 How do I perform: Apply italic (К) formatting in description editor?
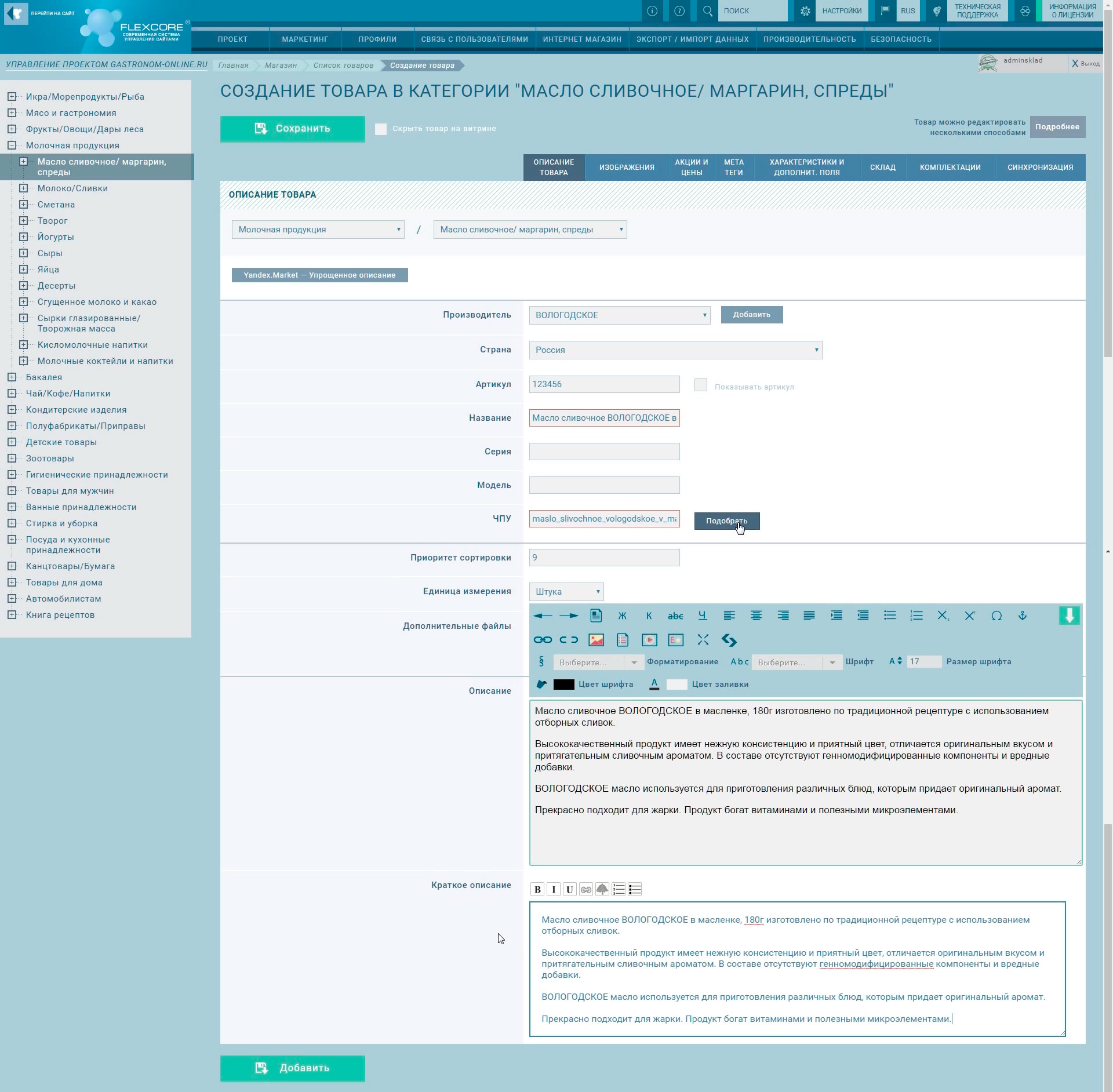coord(649,616)
